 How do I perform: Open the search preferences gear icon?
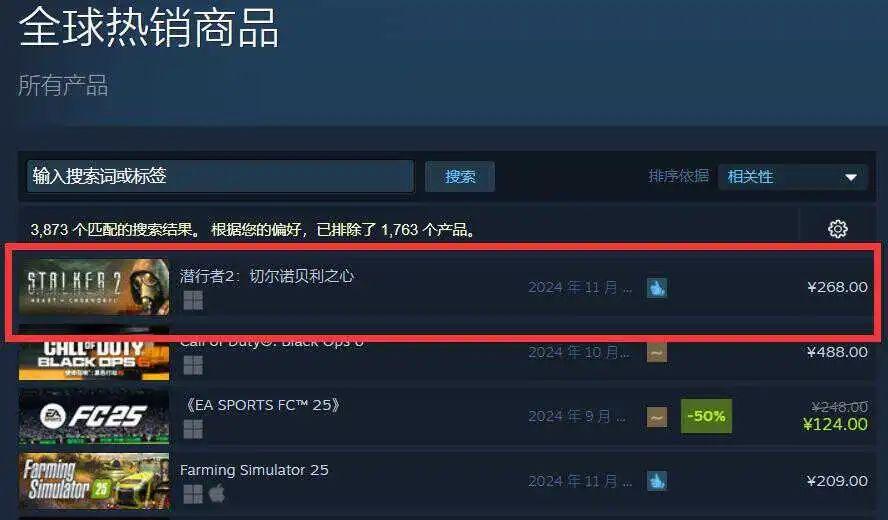pos(838,229)
